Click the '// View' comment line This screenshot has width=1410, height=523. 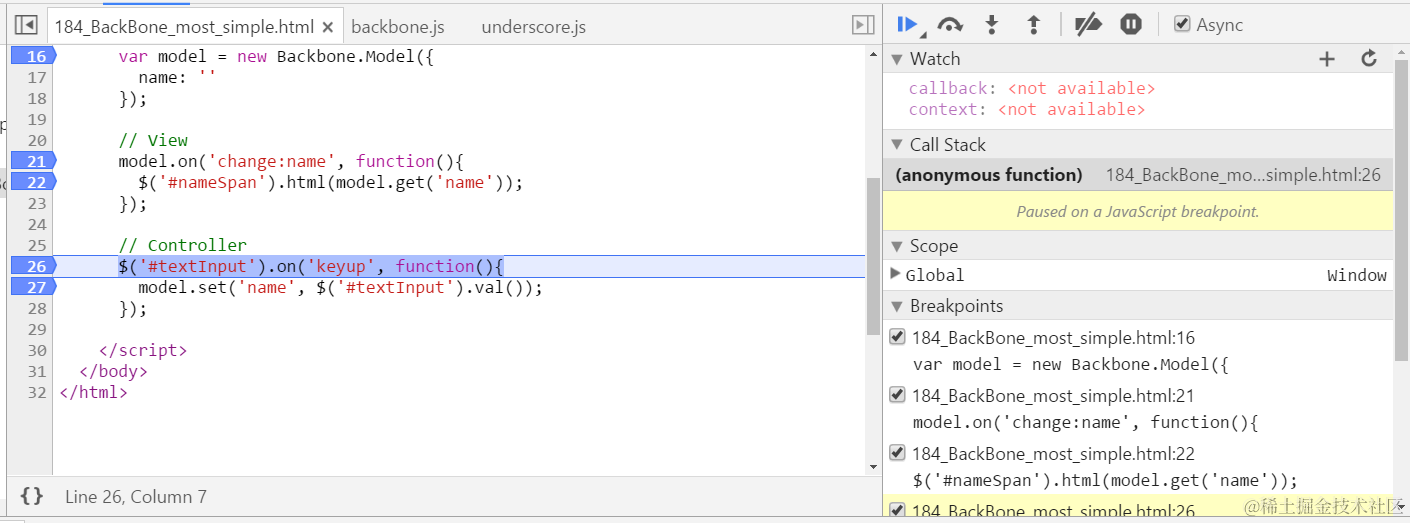point(153,140)
